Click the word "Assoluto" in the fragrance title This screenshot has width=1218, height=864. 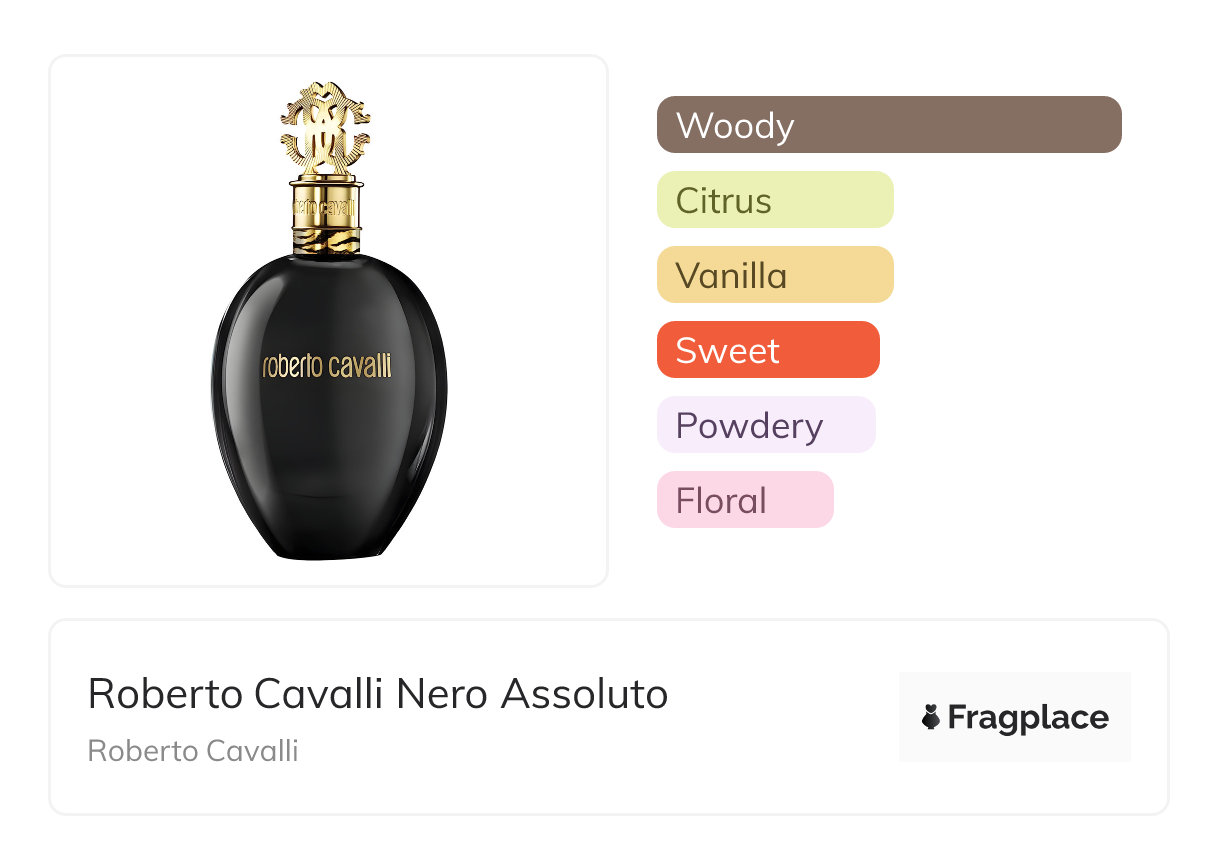coord(584,694)
